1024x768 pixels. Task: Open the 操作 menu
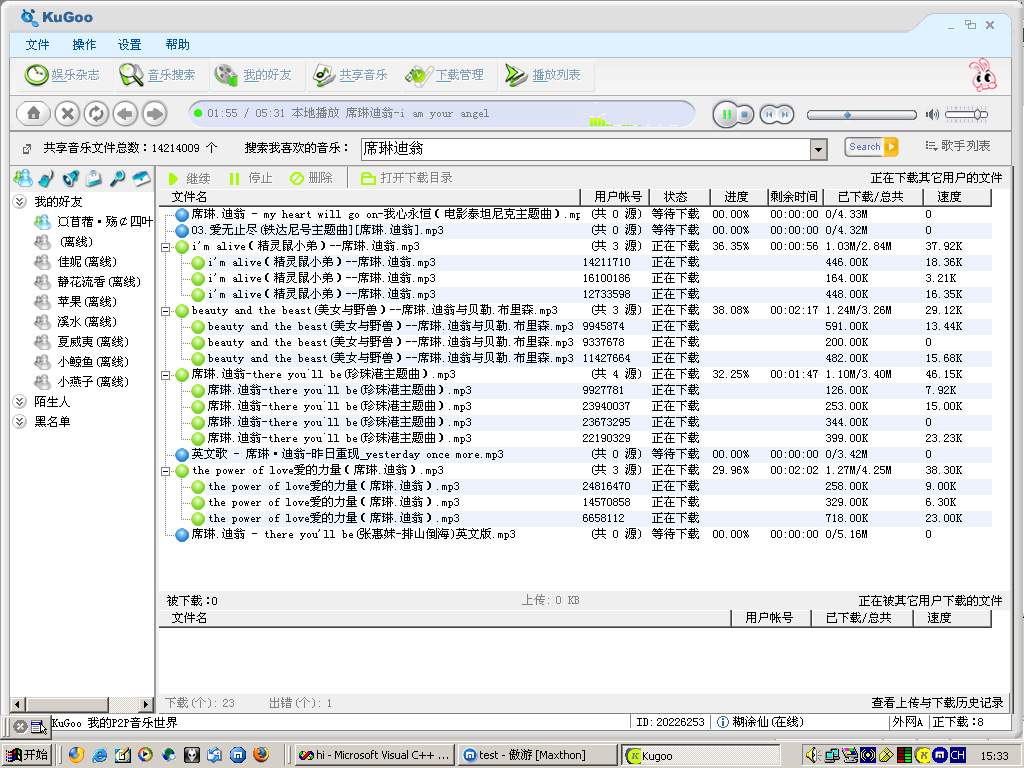pos(84,44)
